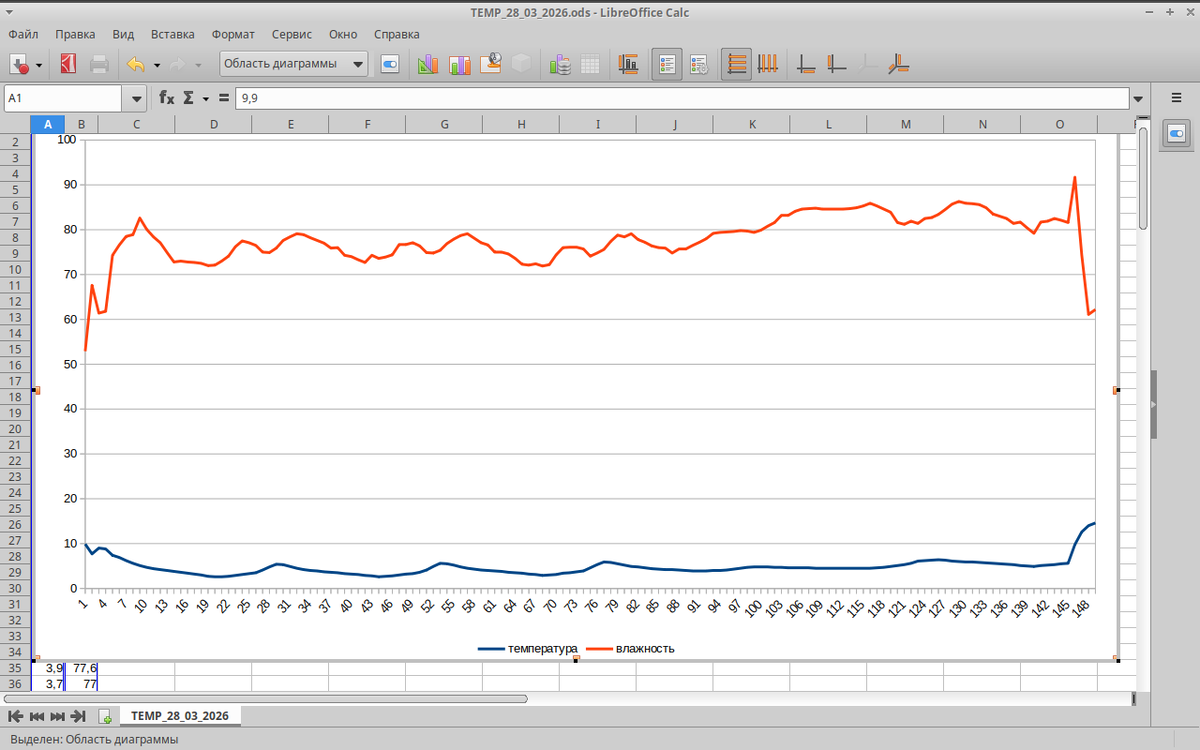Click the Y-axis label 50
Image resolution: width=1200 pixels, height=750 pixels.
click(70, 364)
